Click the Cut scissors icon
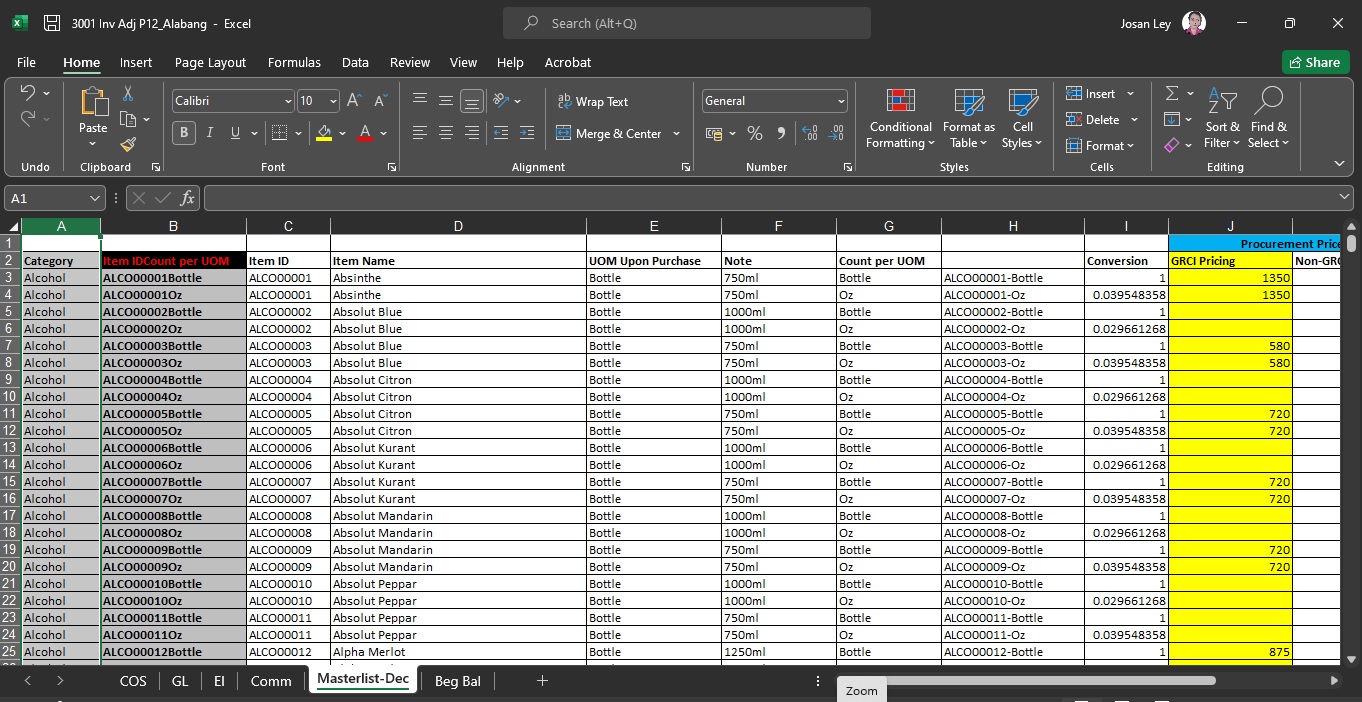Image resolution: width=1362 pixels, height=702 pixels. point(128,94)
